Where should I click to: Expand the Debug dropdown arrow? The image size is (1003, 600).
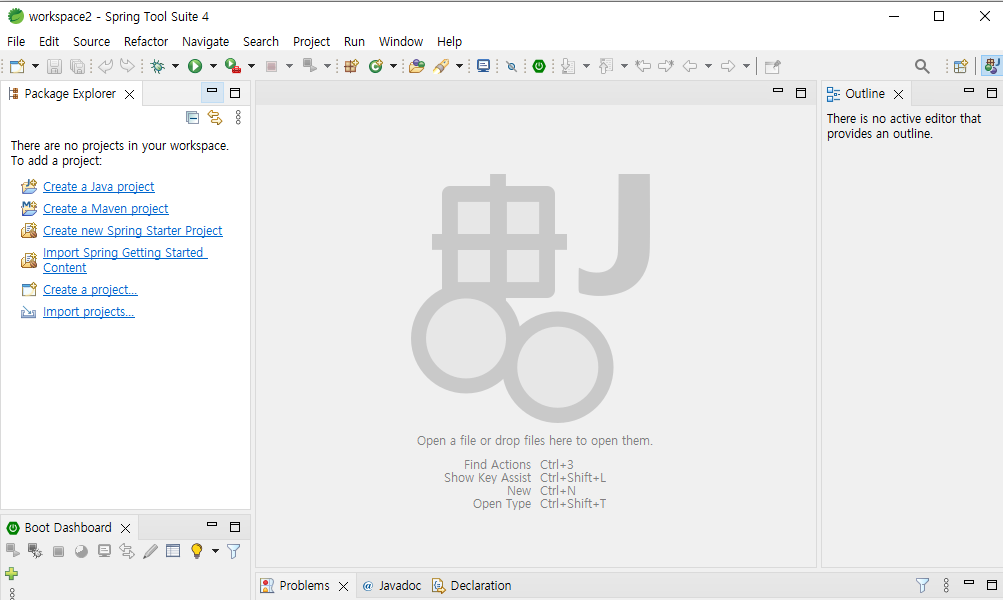click(x=175, y=66)
